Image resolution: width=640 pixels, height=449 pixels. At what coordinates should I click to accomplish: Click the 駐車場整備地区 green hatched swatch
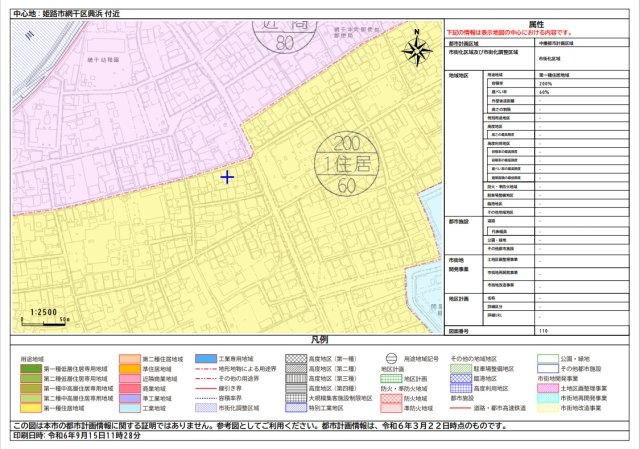(x=461, y=369)
